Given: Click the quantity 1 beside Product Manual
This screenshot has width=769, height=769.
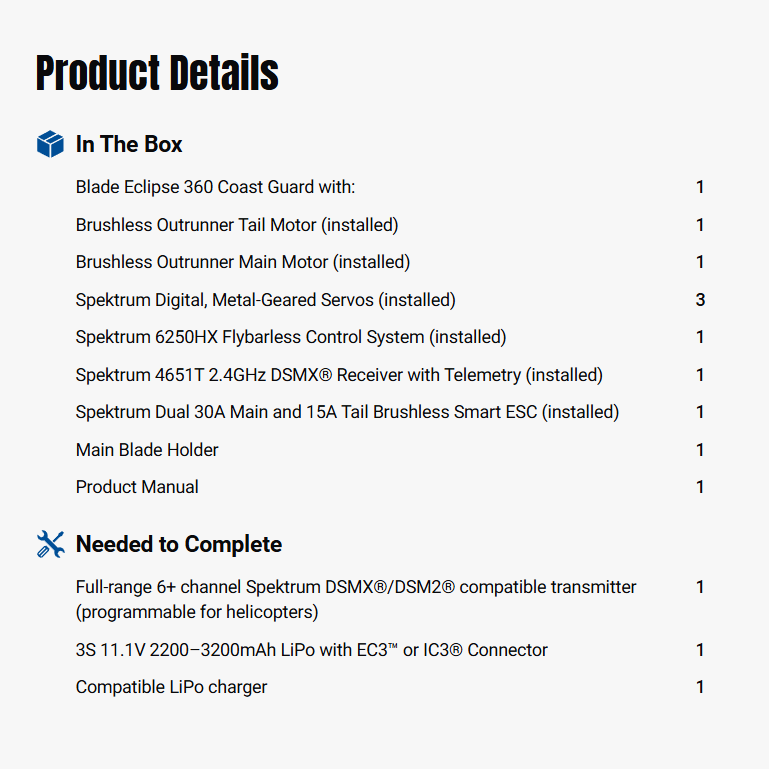Looking at the screenshot, I should (x=700, y=487).
